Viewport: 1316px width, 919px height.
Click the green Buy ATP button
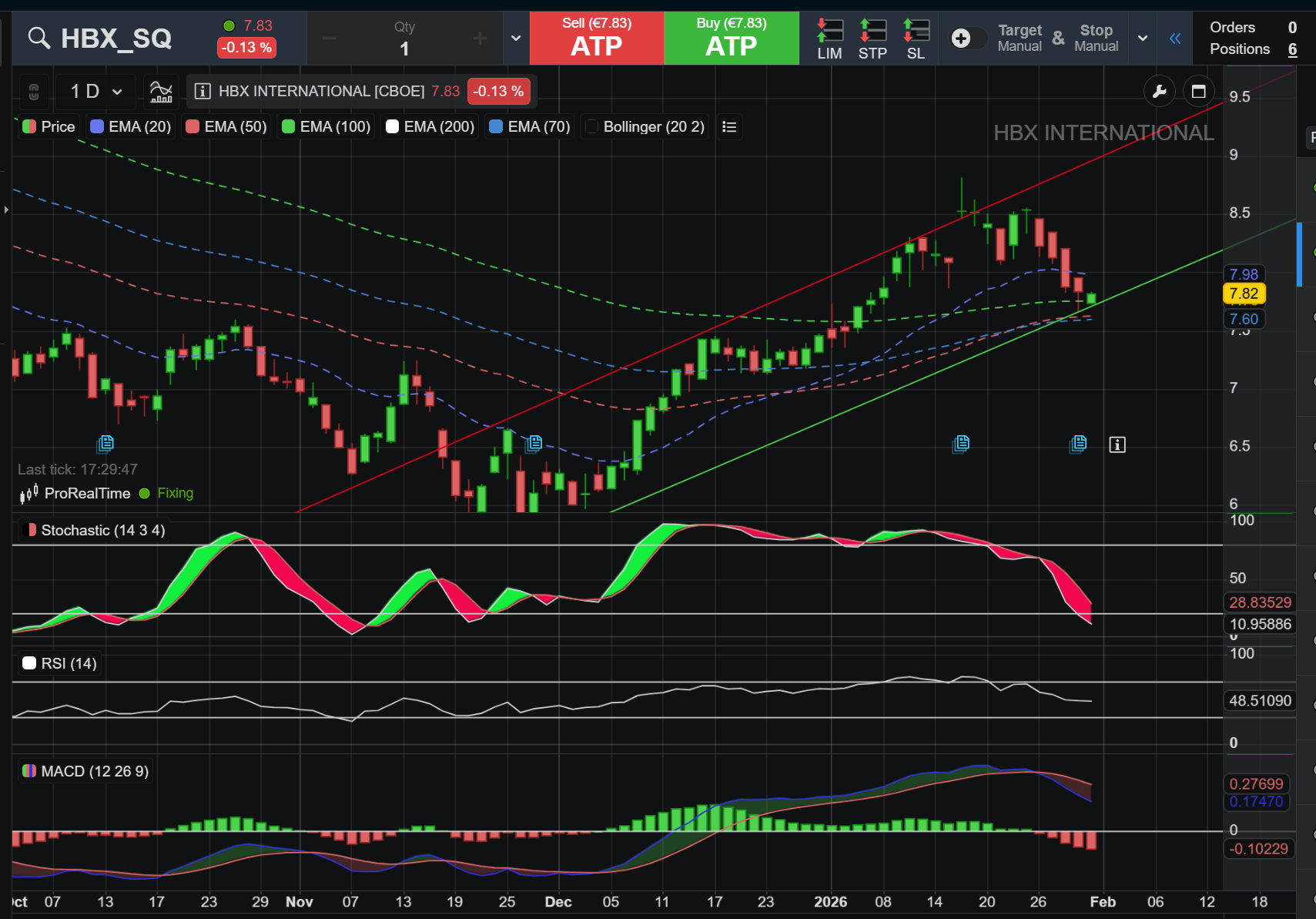(732, 39)
